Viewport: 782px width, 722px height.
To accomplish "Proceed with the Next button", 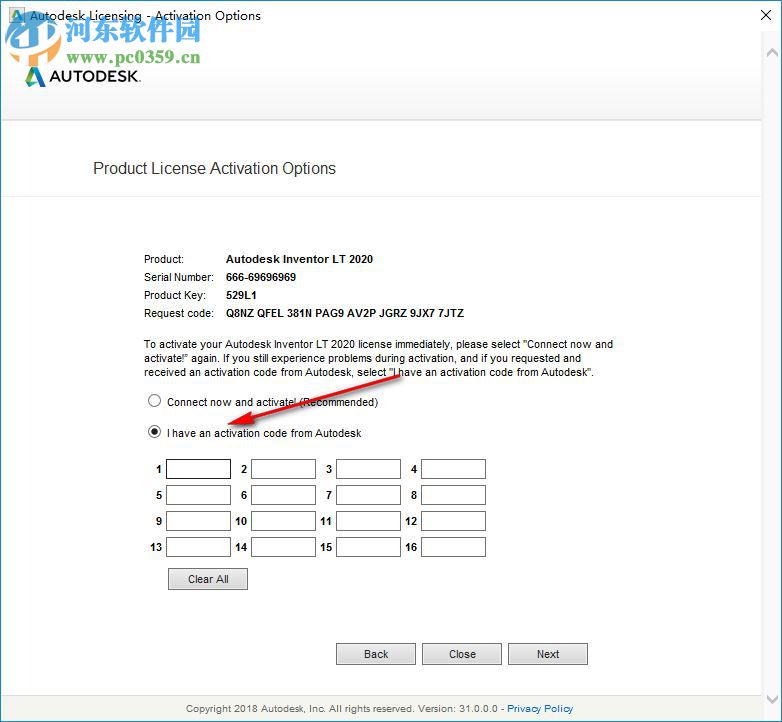I will [548, 654].
